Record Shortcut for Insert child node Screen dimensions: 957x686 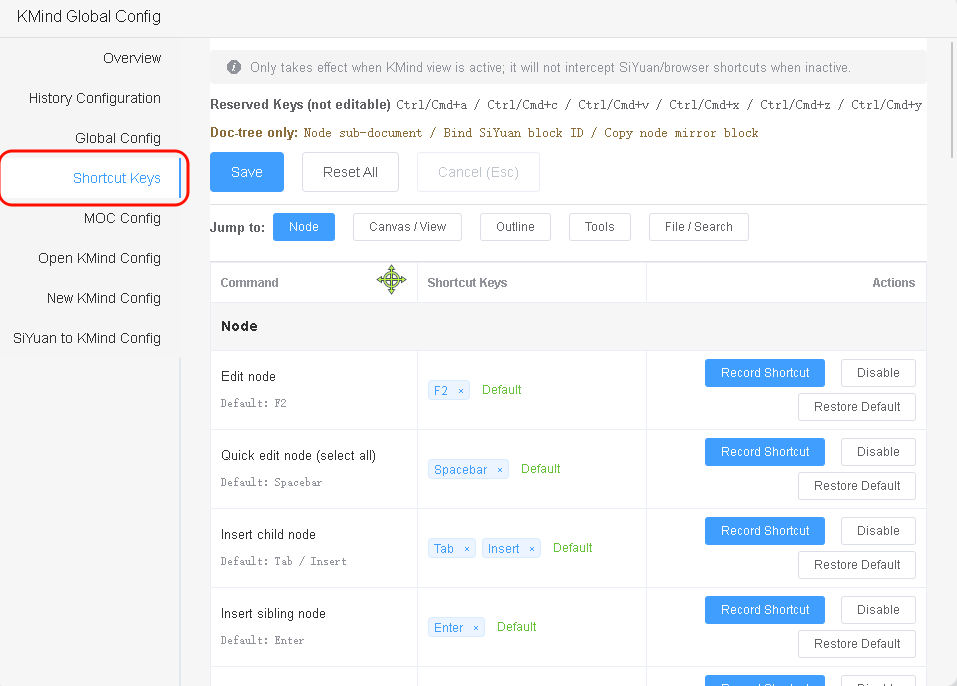pos(765,531)
